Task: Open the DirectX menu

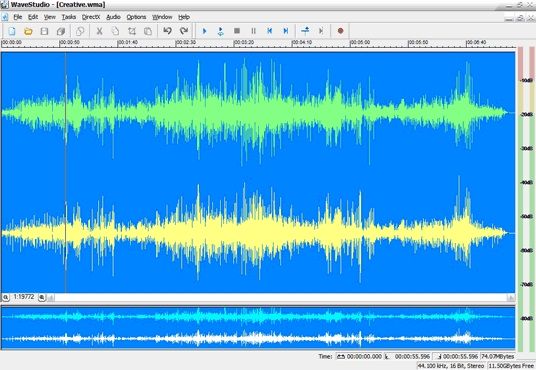Action: 91,17
